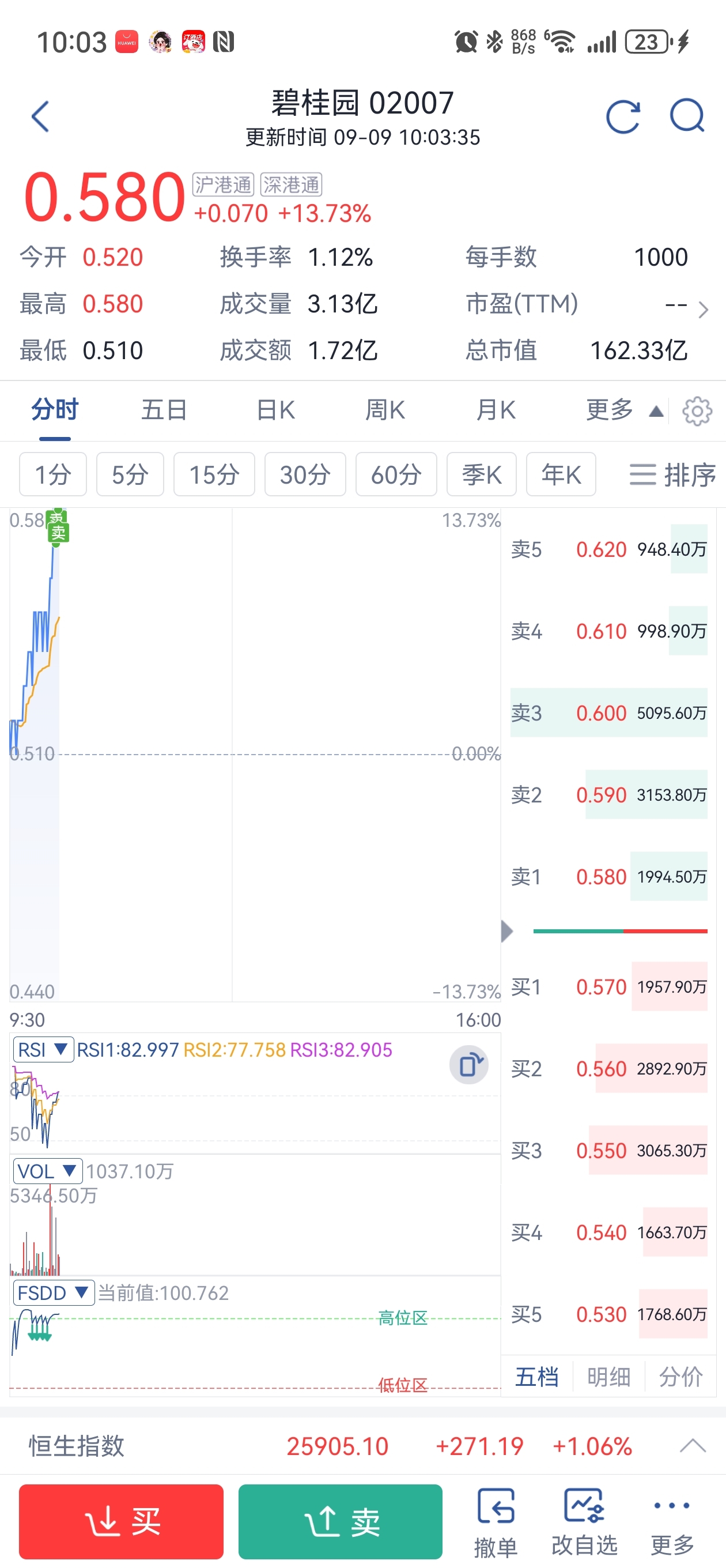
Task: Tap the back arrow icon
Action: pyautogui.click(x=40, y=116)
